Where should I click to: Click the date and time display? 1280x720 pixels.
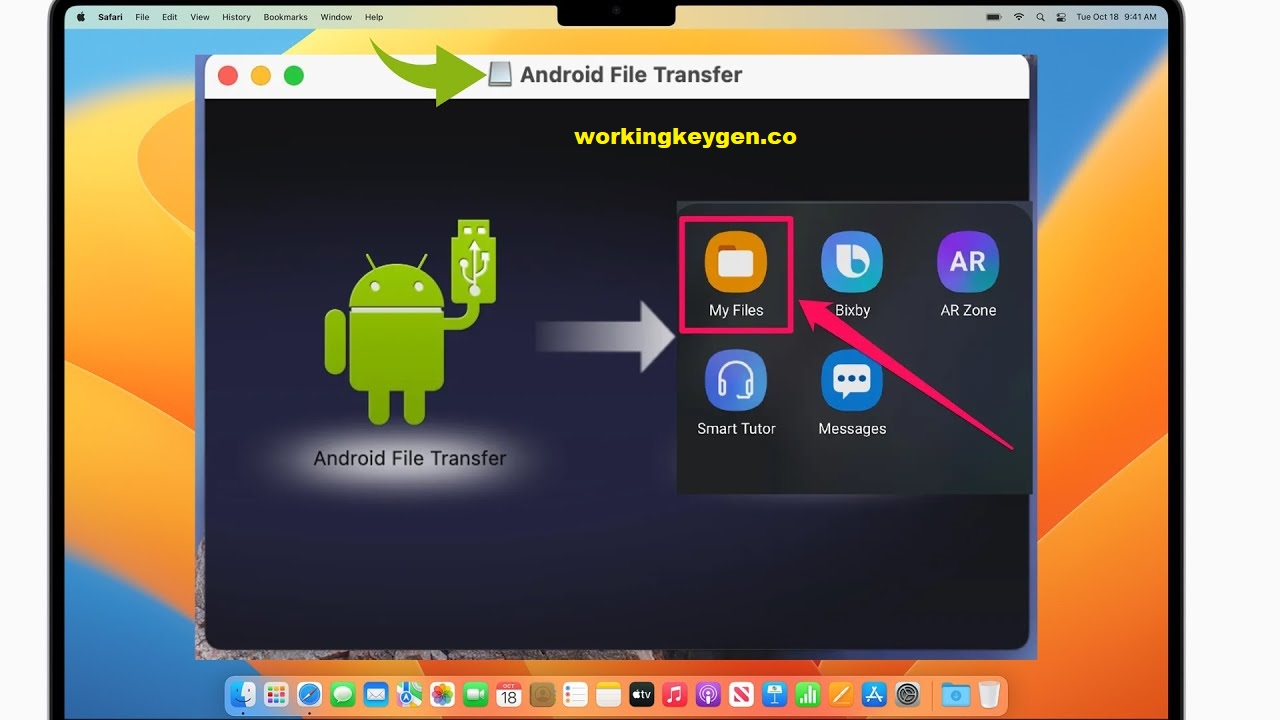pyautogui.click(x=1117, y=17)
